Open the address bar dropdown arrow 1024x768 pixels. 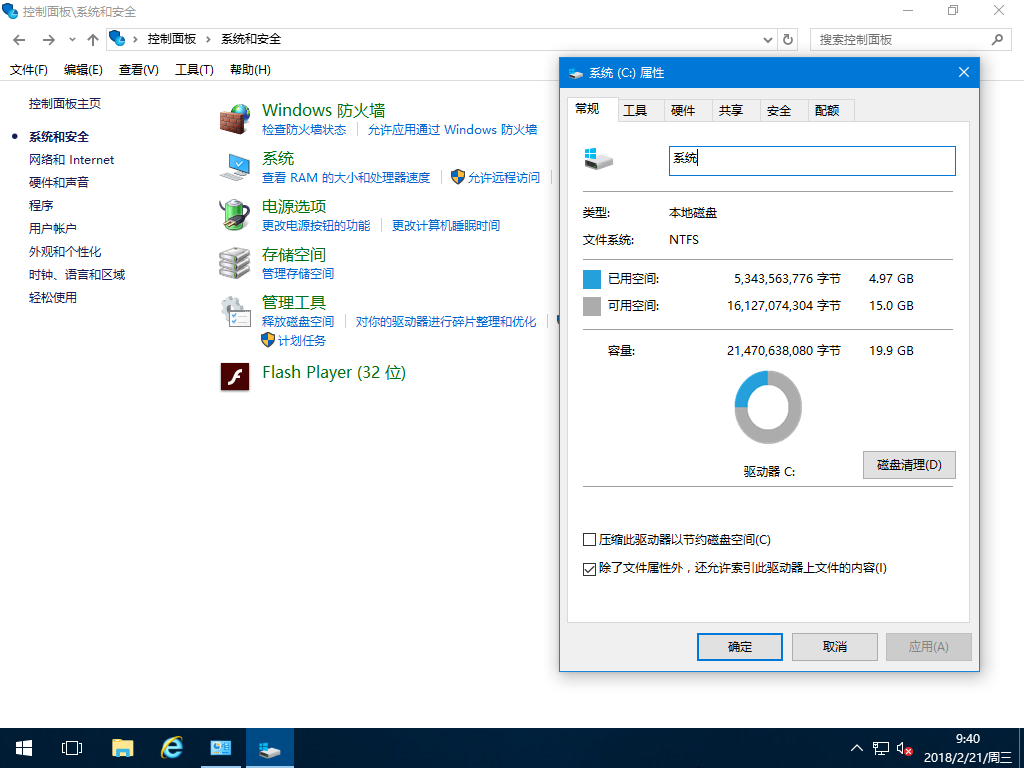(x=766, y=40)
